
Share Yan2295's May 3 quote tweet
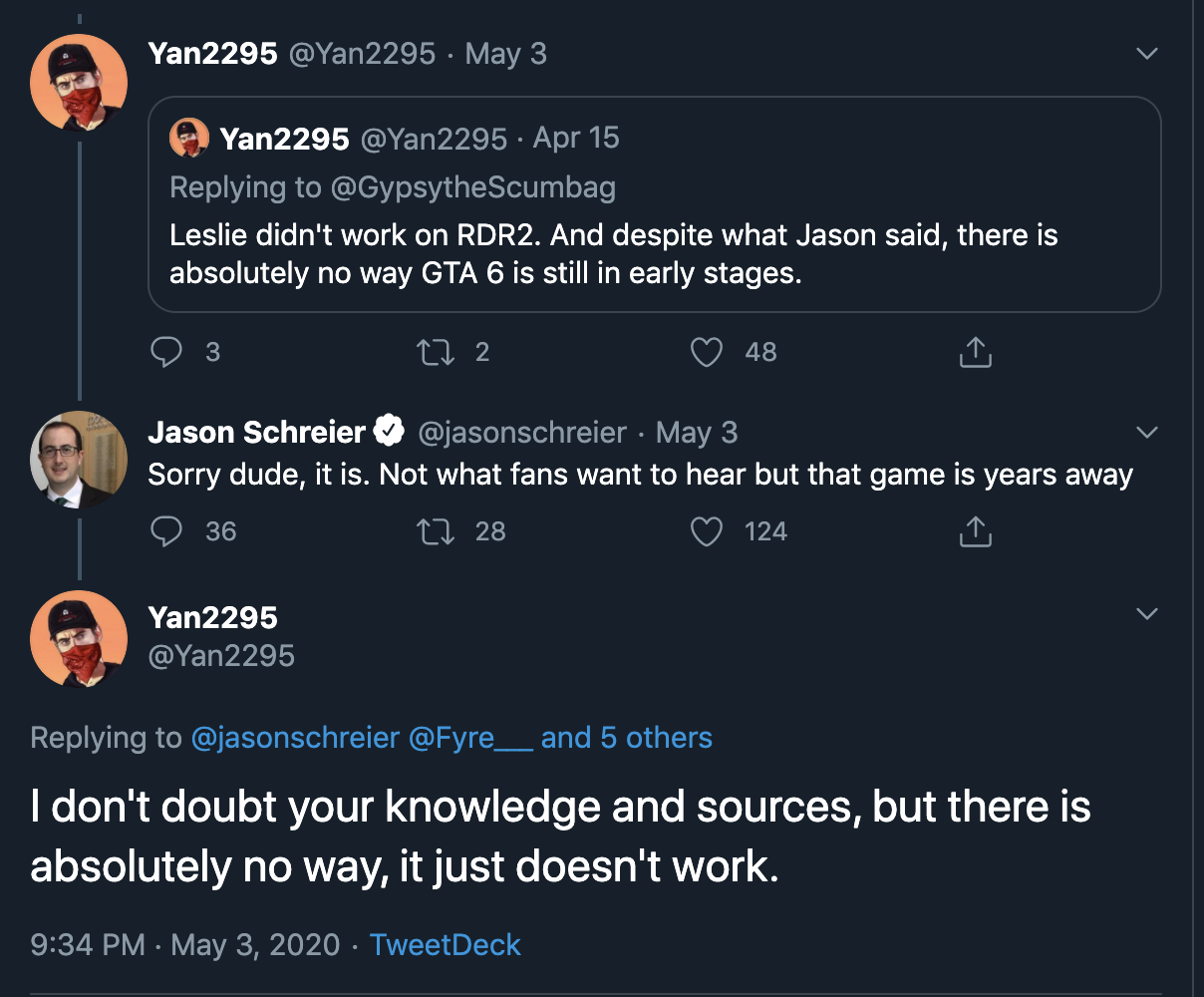click(x=975, y=352)
